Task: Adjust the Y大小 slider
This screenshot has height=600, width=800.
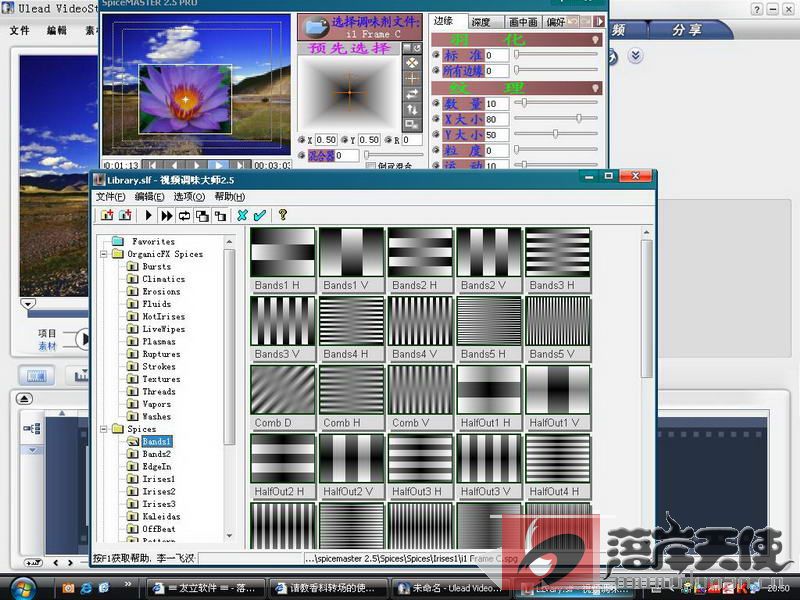Action: (555, 134)
